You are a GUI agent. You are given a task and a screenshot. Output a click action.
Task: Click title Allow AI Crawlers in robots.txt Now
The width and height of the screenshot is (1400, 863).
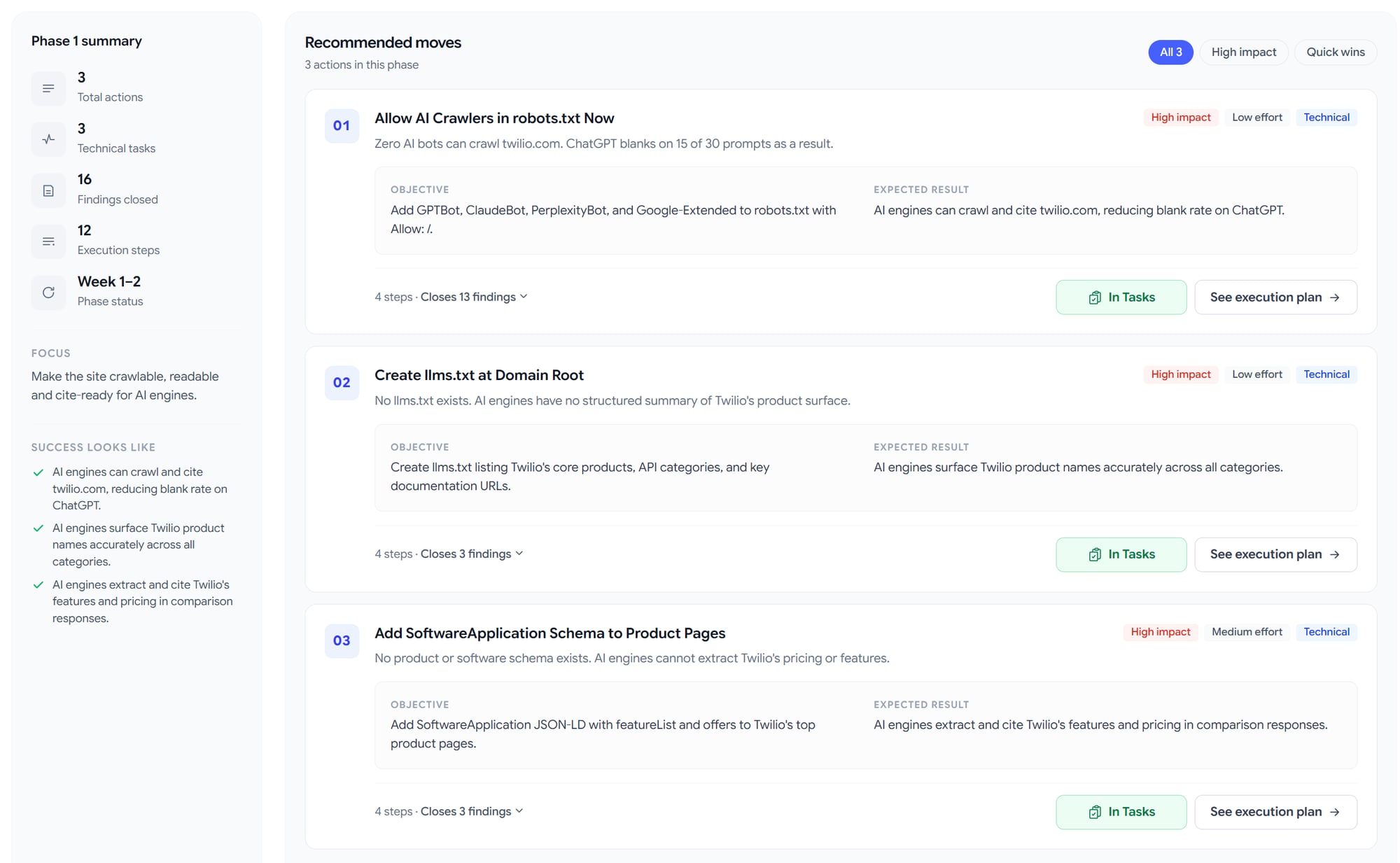coord(494,118)
